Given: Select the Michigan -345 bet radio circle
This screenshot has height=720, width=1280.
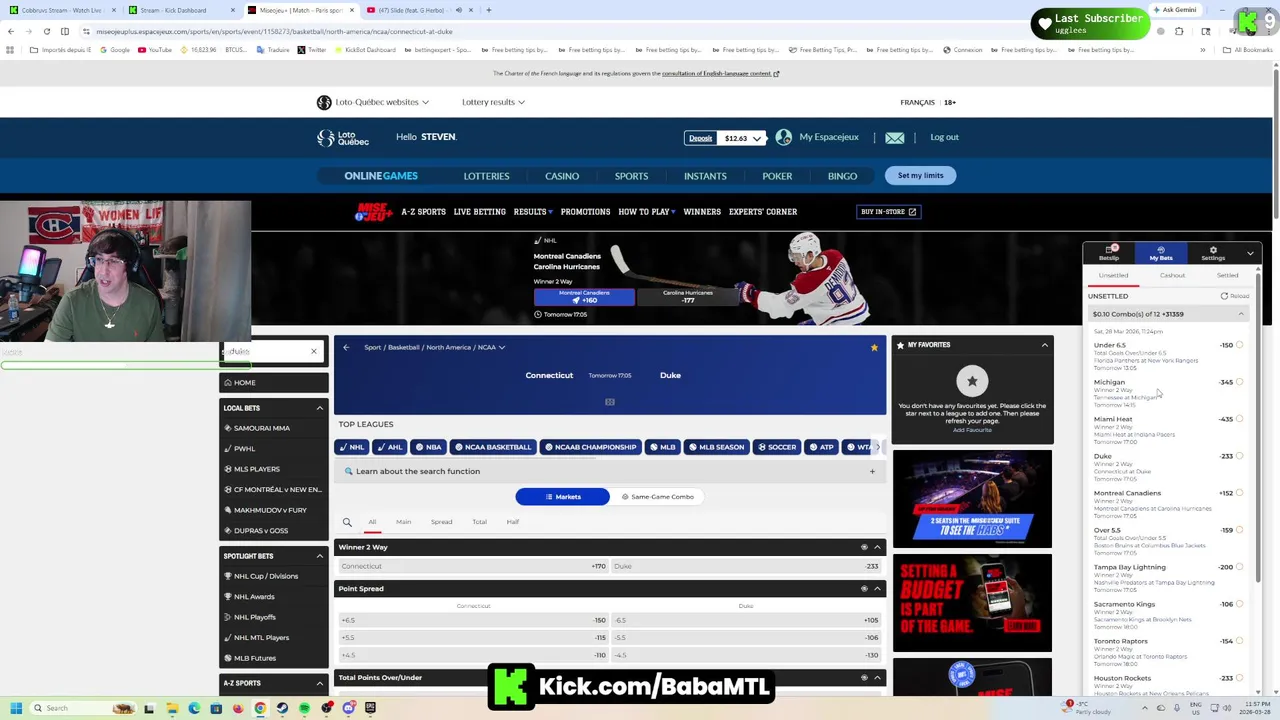Looking at the screenshot, I should (1240, 382).
